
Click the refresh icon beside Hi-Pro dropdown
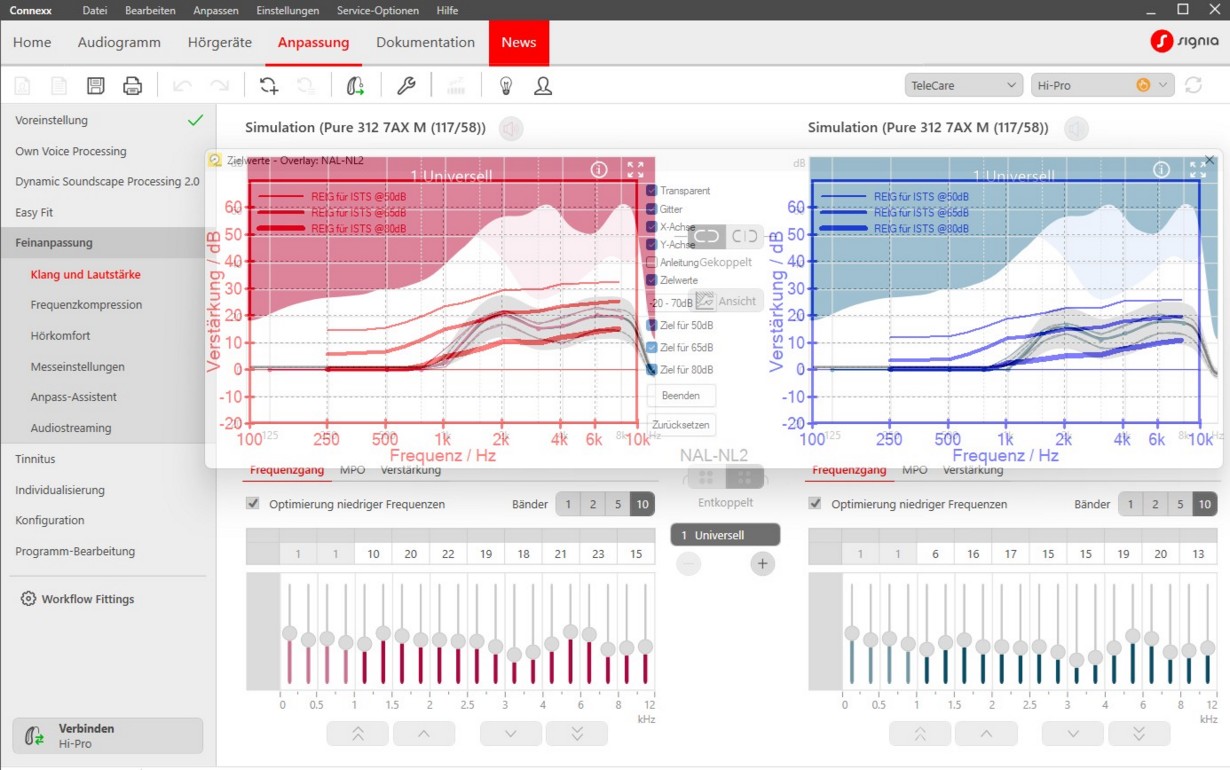1194,85
